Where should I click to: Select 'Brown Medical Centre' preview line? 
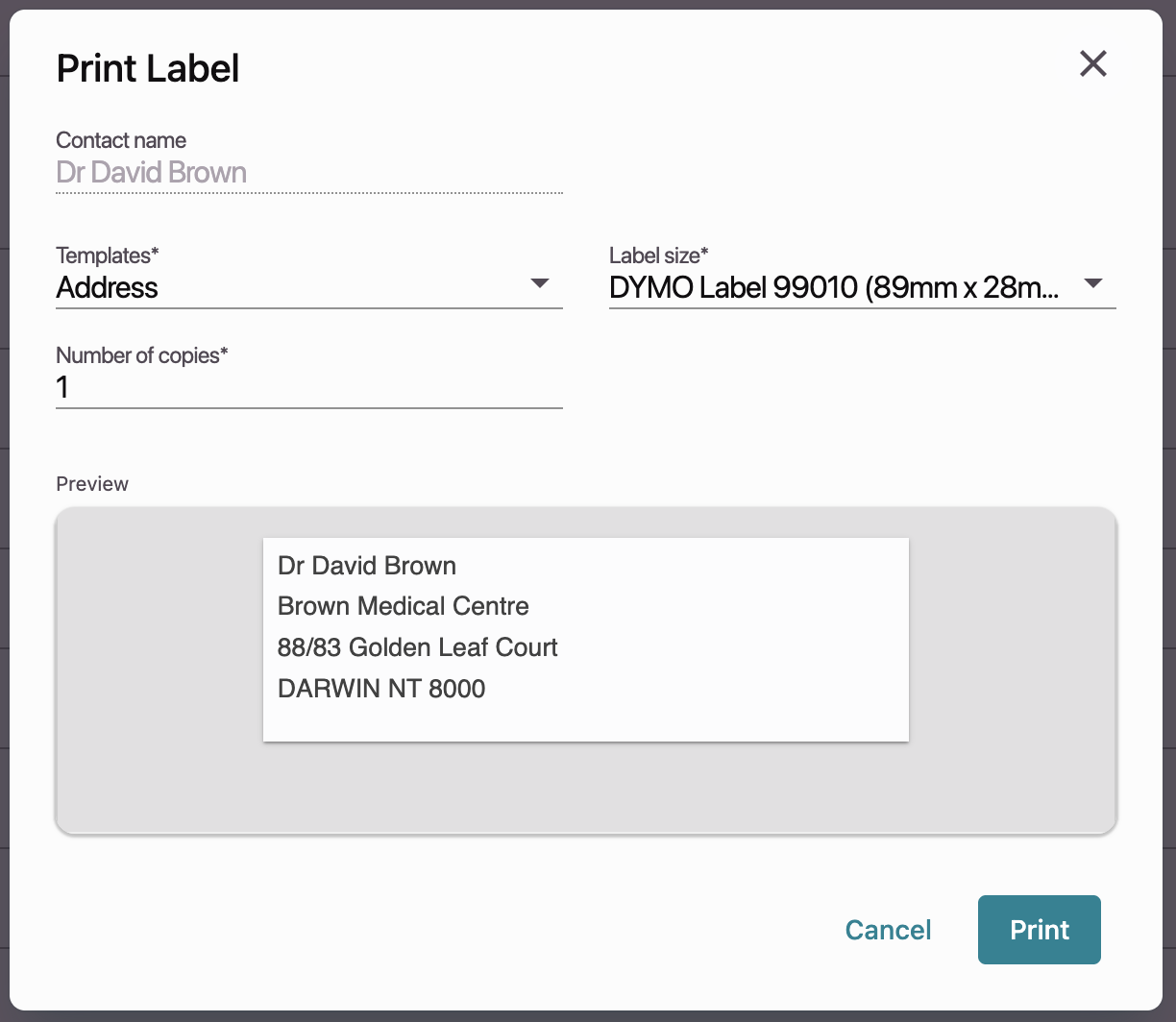tap(403, 606)
